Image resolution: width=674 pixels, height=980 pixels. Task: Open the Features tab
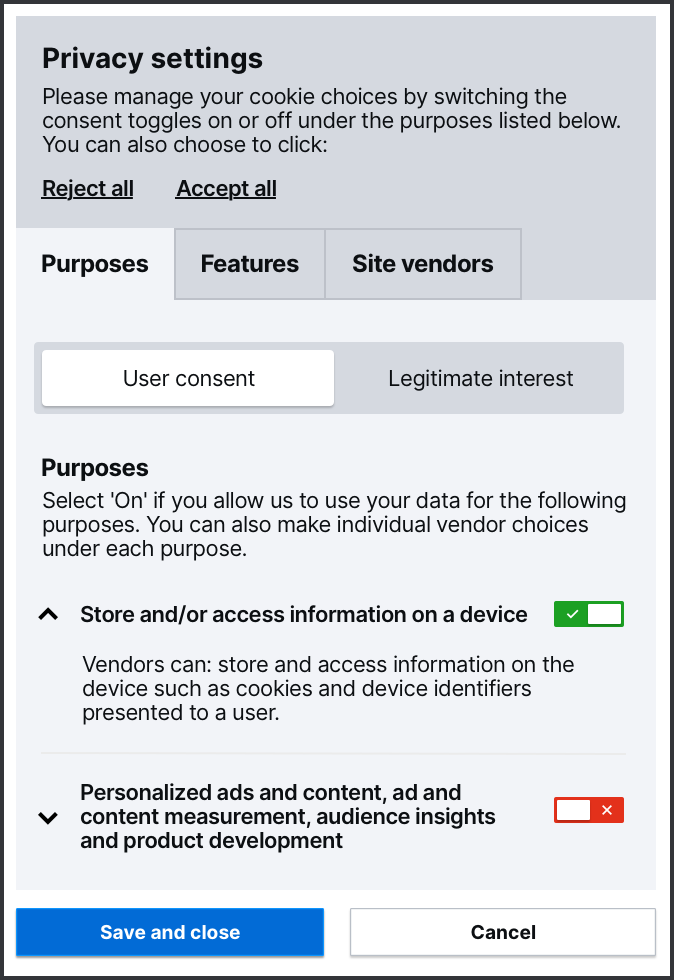(x=250, y=264)
